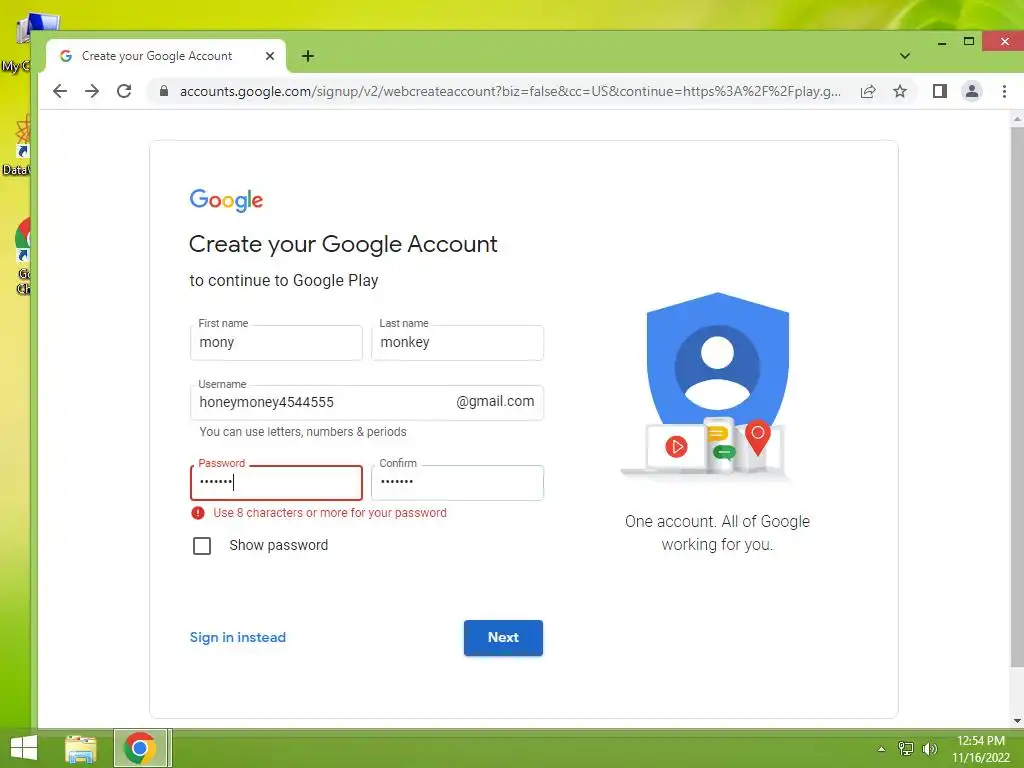Click the page vertical scrollbar

[x=1017, y=397]
